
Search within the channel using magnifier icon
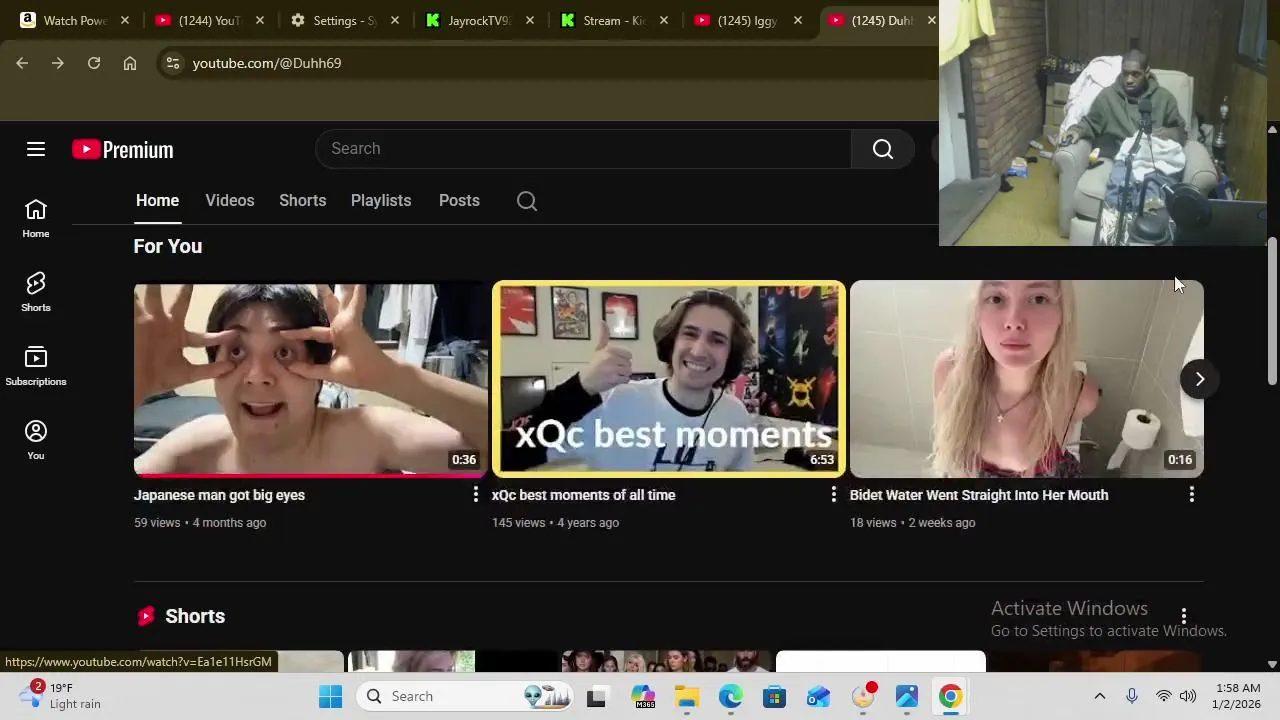[527, 201]
